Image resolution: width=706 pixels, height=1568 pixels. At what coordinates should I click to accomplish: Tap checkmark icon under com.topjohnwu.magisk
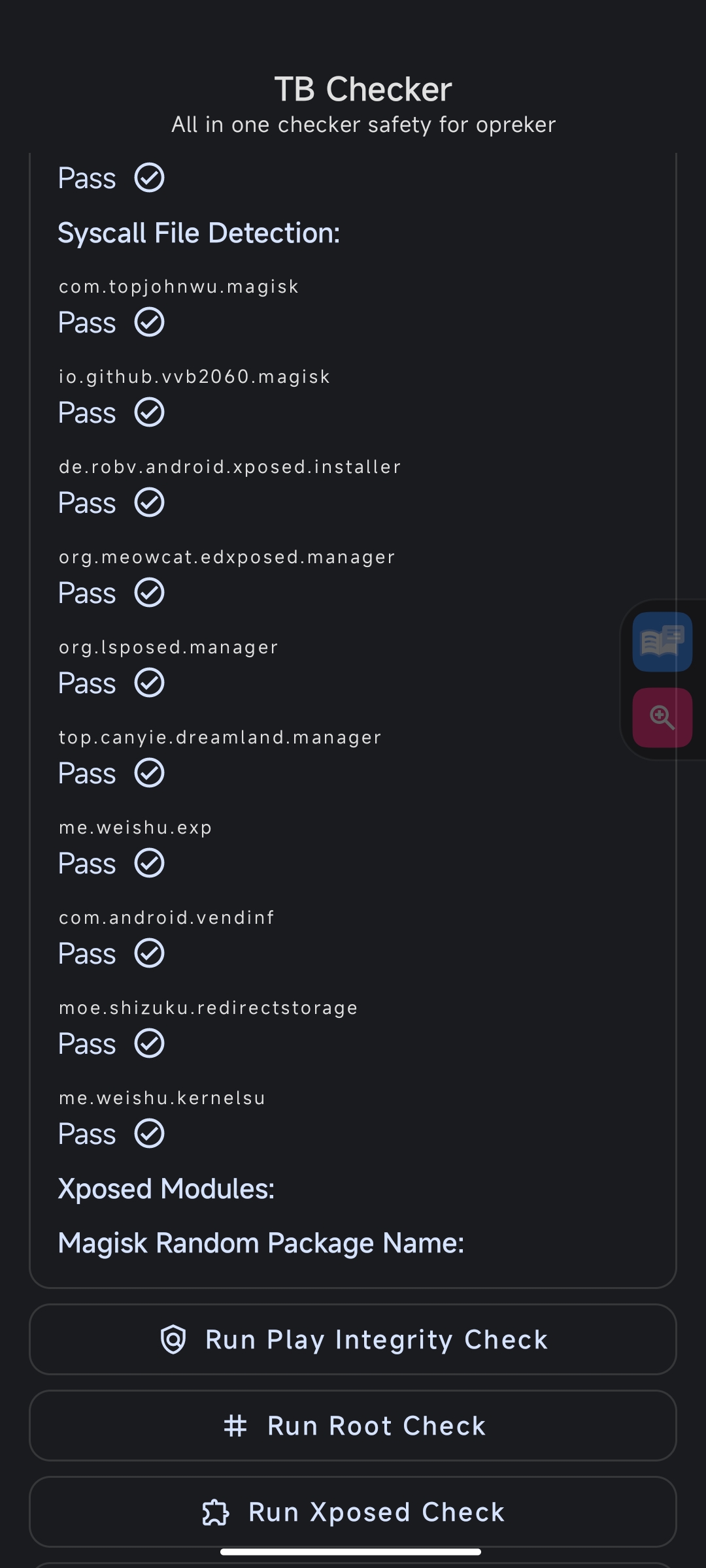150,322
